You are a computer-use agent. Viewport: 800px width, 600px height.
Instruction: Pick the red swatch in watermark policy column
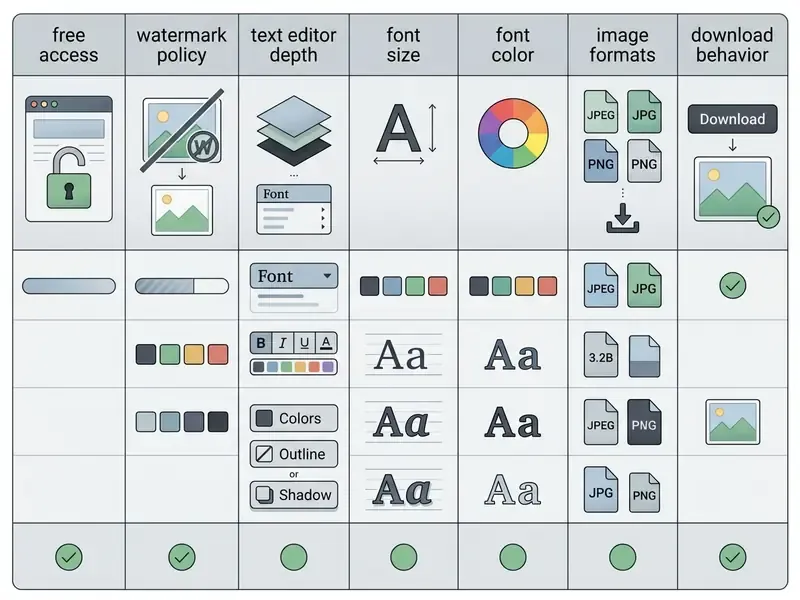pos(218,354)
